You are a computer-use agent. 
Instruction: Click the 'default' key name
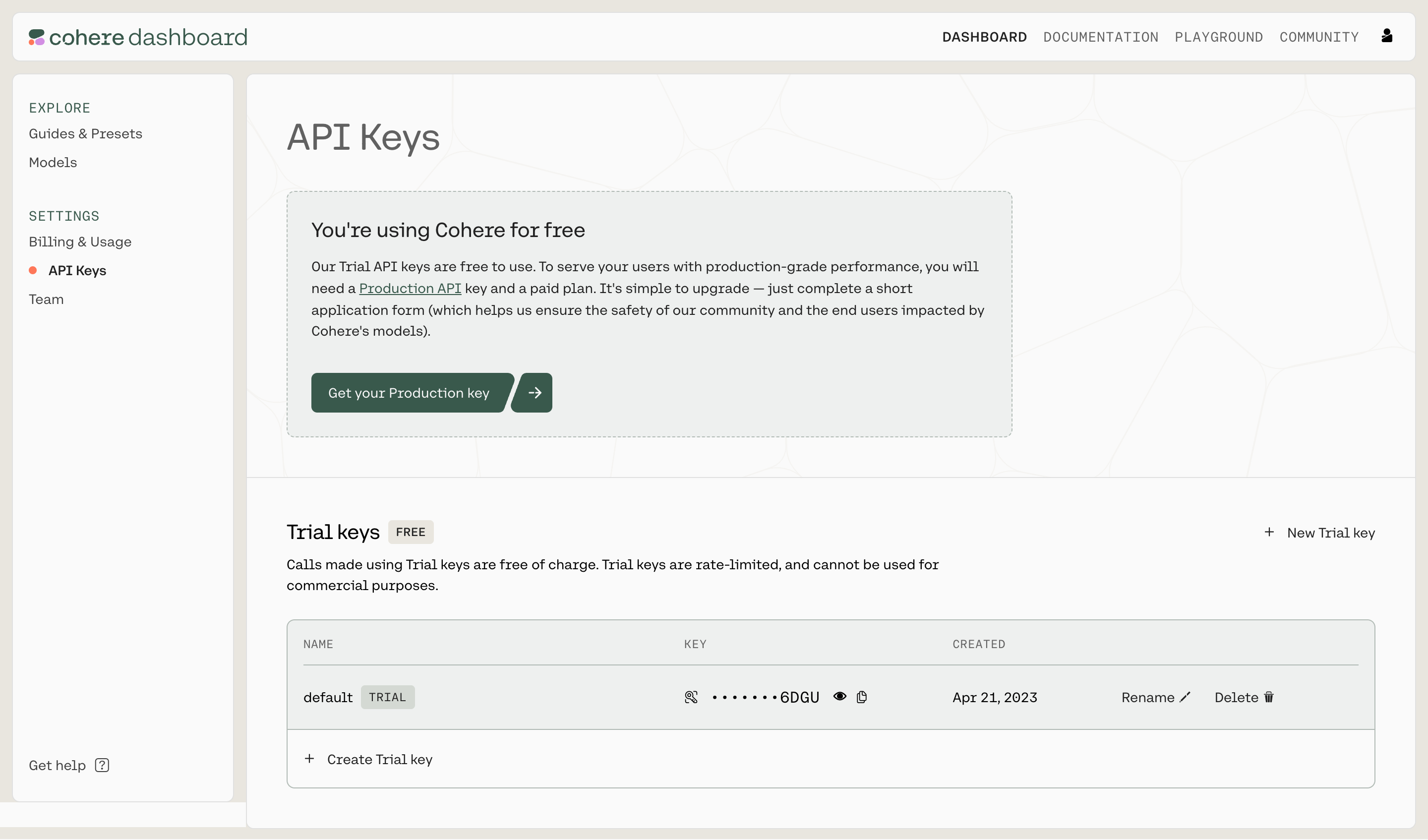click(x=328, y=697)
